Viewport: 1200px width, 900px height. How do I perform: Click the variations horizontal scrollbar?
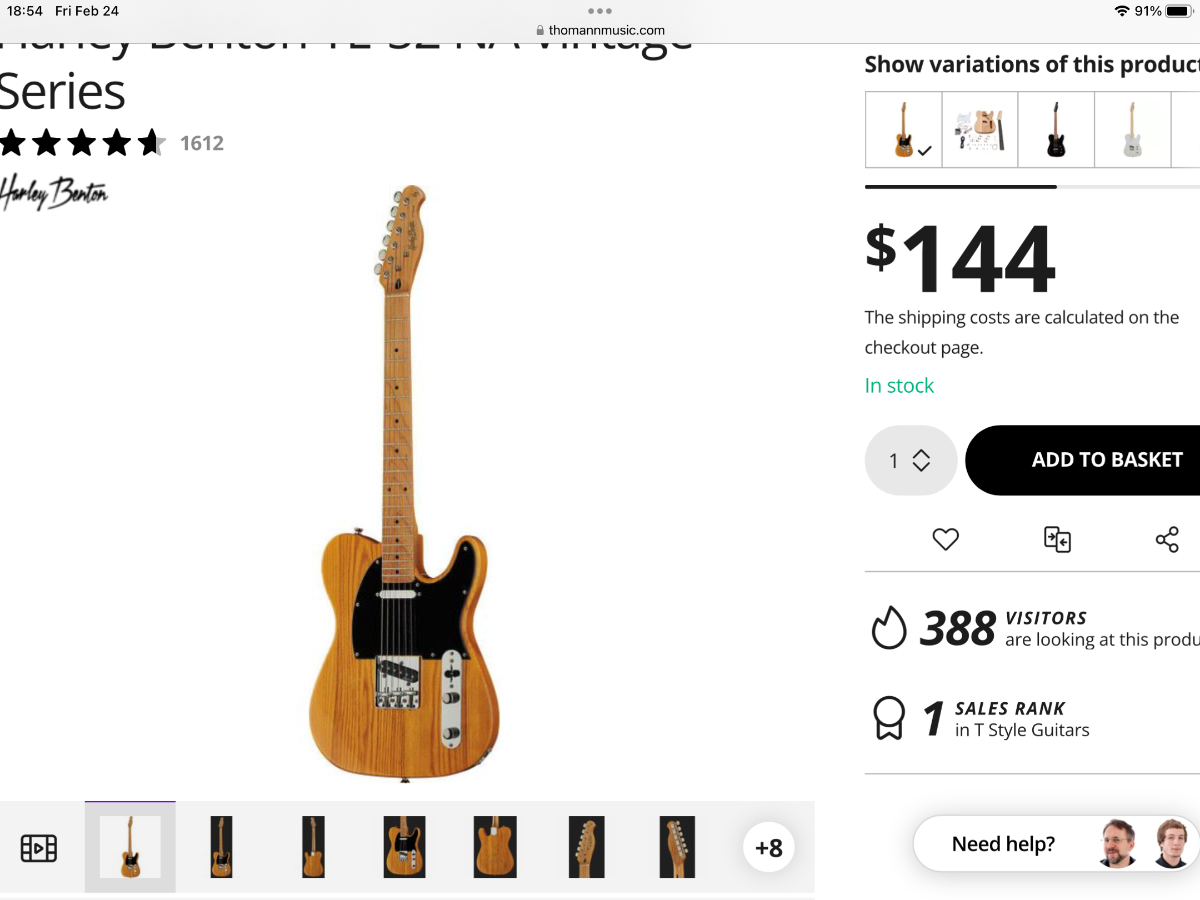coord(960,186)
